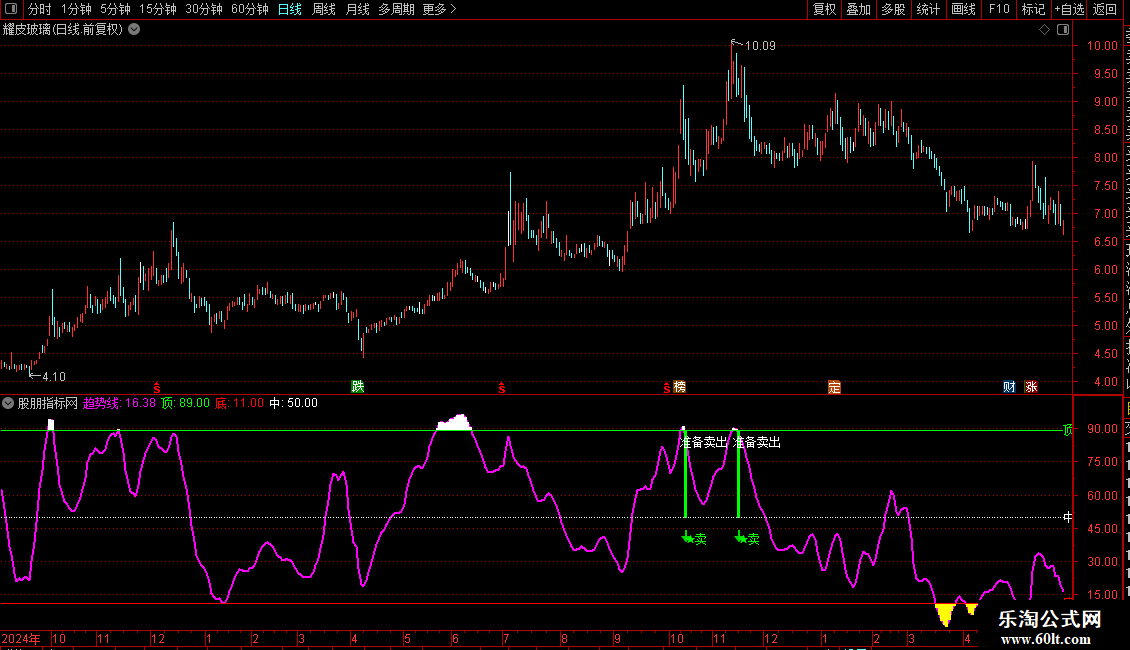The height and width of the screenshot is (650, 1130).
Task: Click the second green 卖 arrow marker
Action: (x=747, y=538)
